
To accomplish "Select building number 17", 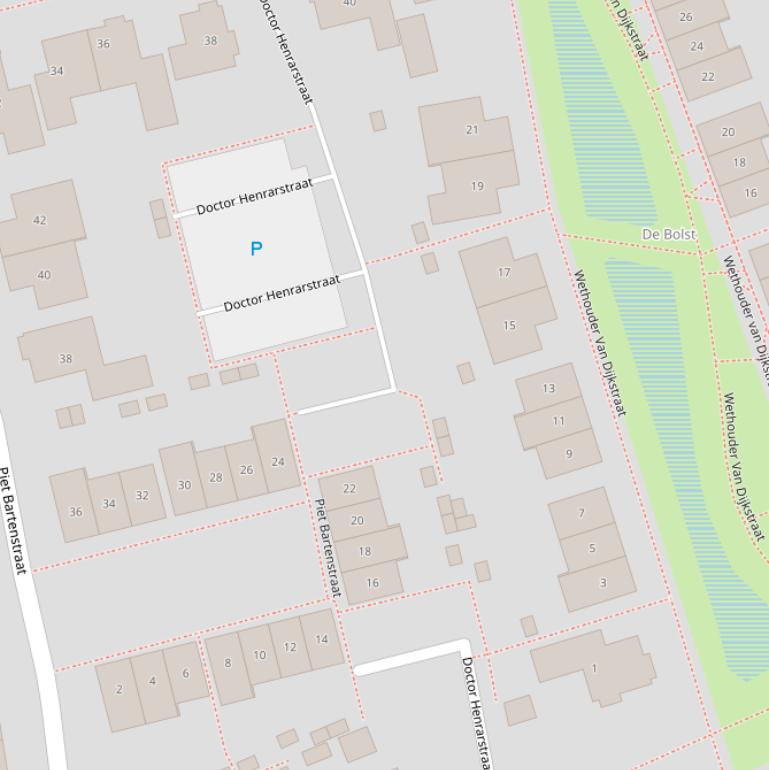I will [504, 272].
